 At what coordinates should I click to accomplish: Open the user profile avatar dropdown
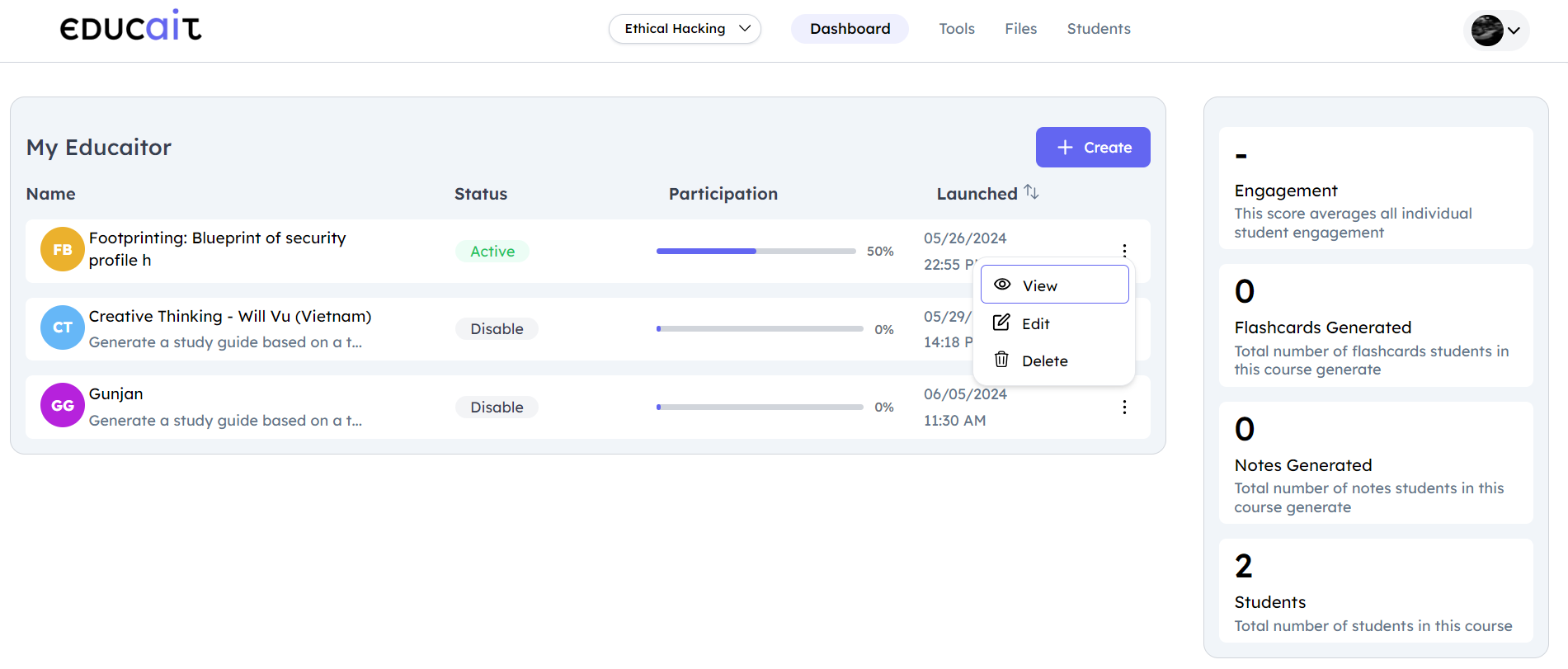[1496, 31]
